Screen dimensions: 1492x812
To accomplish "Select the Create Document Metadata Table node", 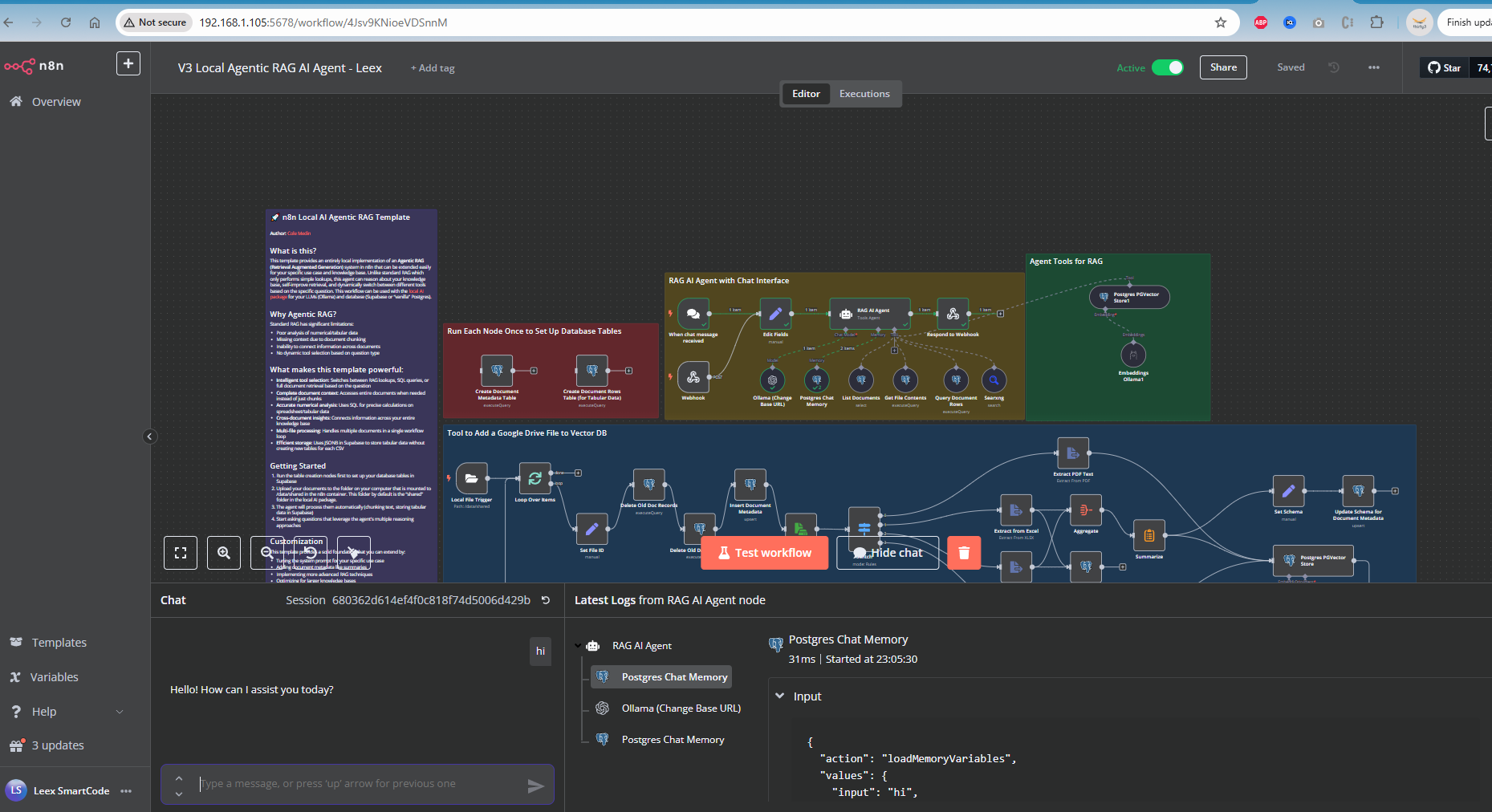I will [497, 371].
